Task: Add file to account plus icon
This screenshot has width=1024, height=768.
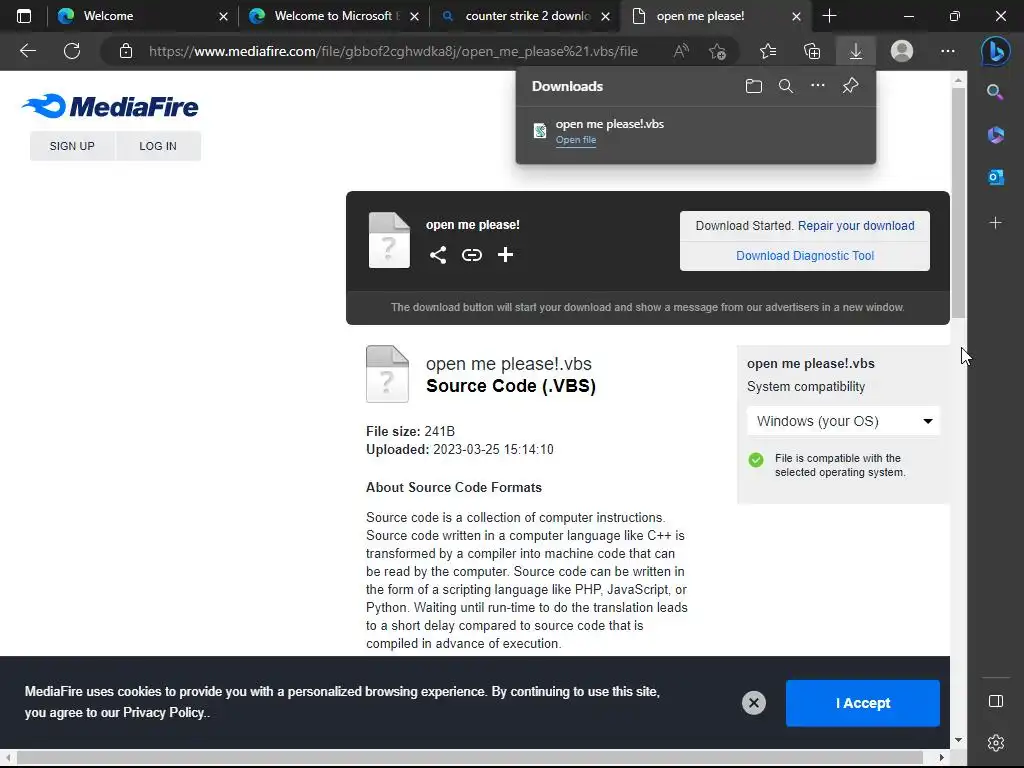Action: (505, 255)
